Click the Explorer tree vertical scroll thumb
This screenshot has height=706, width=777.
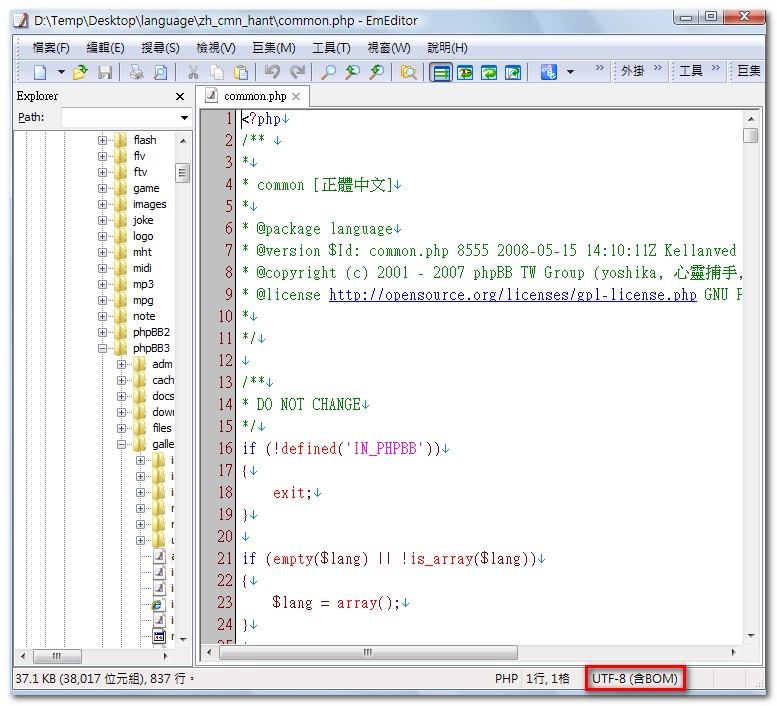click(182, 173)
